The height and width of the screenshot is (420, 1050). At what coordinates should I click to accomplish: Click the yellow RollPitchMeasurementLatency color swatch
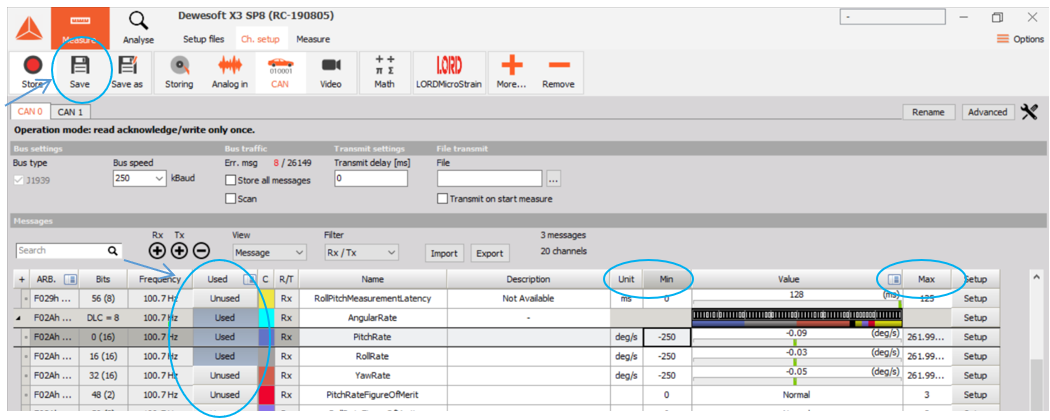click(x=265, y=299)
